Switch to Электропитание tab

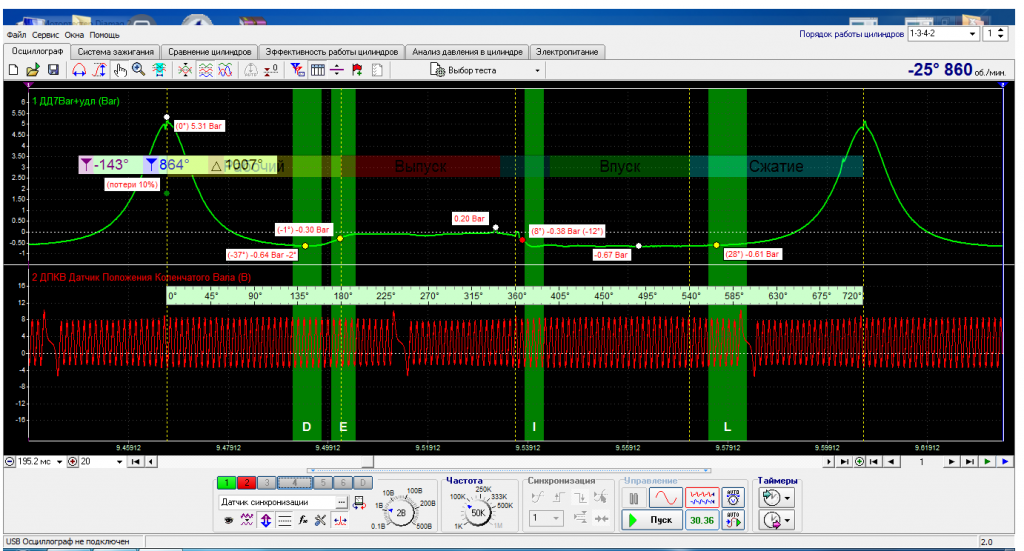[567, 52]
